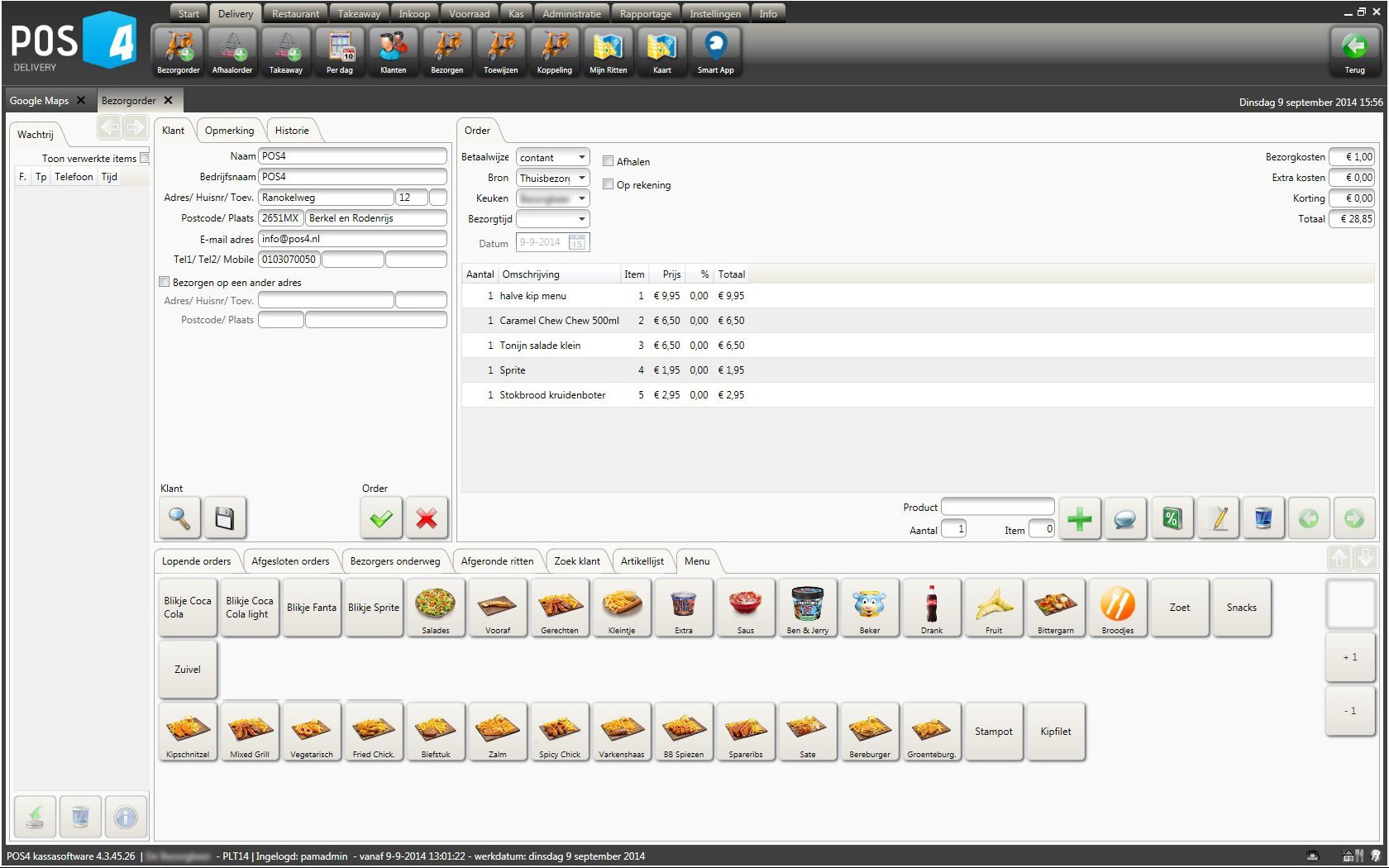Open the Afgesloten orders tab

coord(290,561)
